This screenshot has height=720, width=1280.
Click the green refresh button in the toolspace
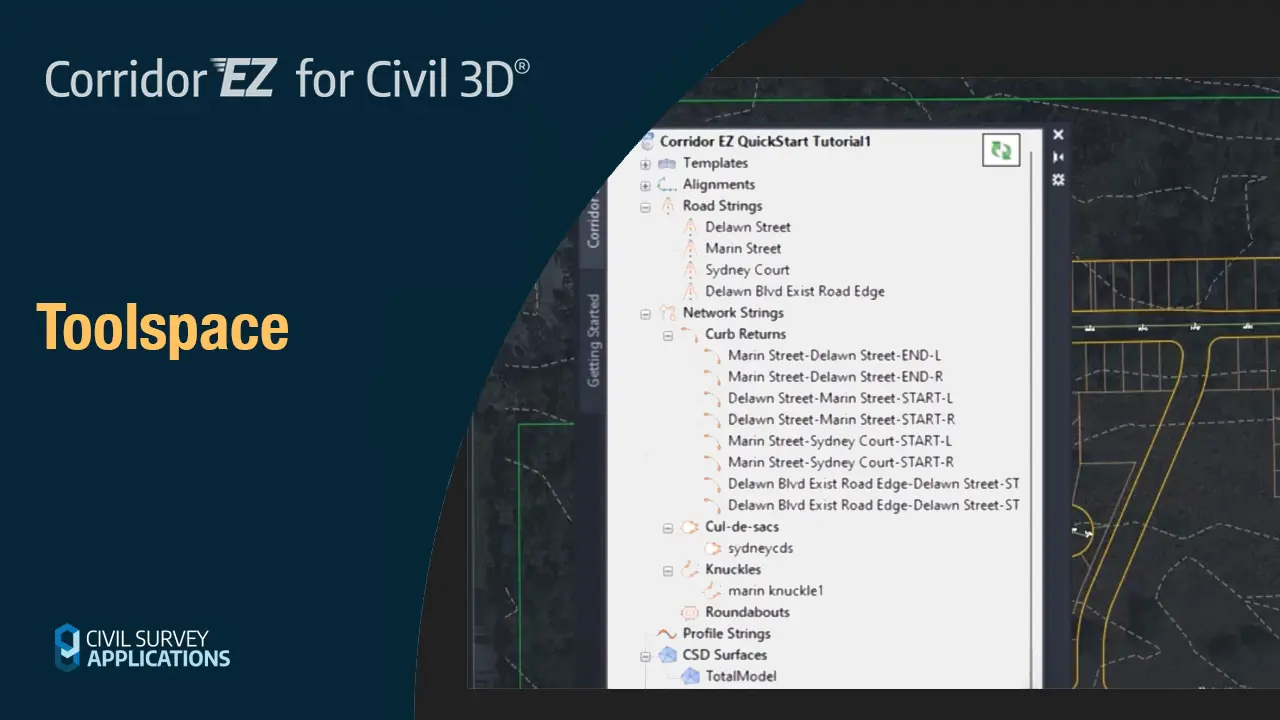tap(1001, 150)
